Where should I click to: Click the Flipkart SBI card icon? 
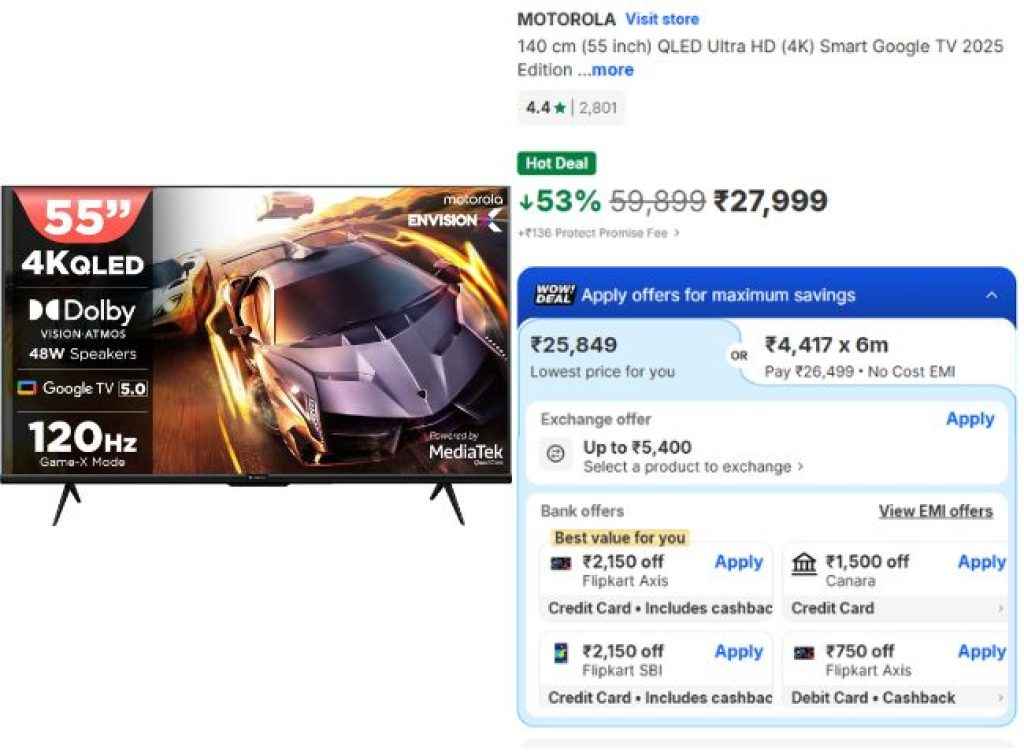pos(562,652)
